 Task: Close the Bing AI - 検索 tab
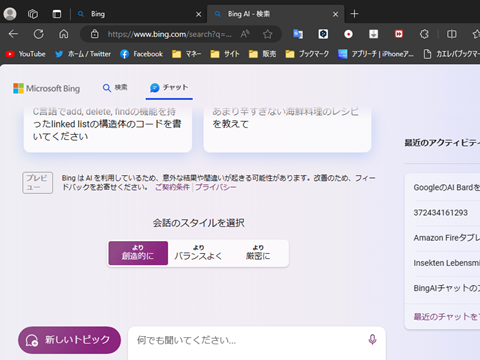pyautogui.click(x=335, y=14)
